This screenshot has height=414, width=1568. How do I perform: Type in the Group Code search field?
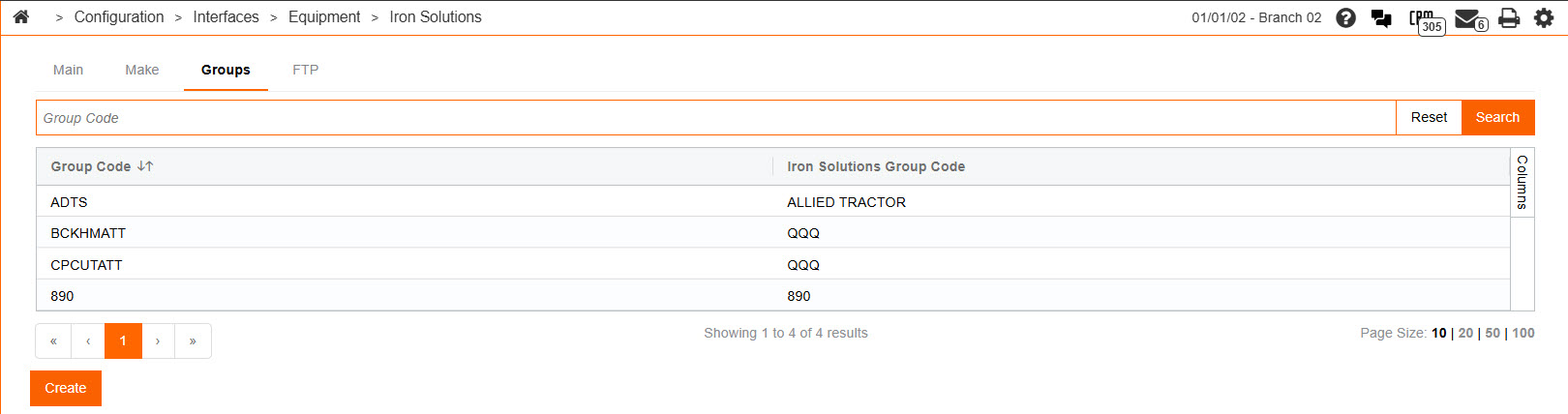click(x=716, y=118)
